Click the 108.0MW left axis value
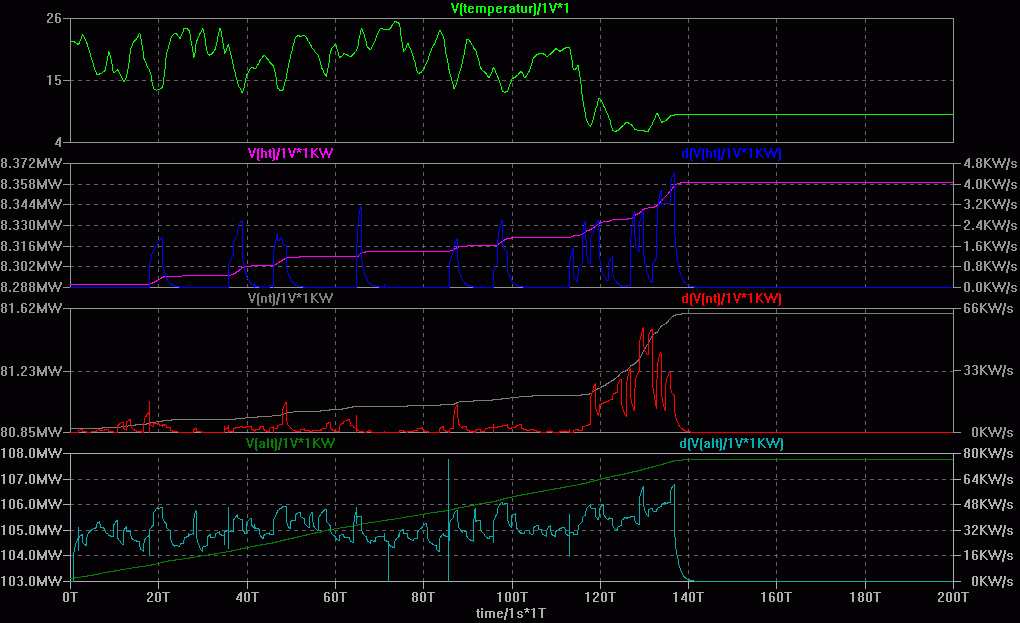 pos(31,453)
